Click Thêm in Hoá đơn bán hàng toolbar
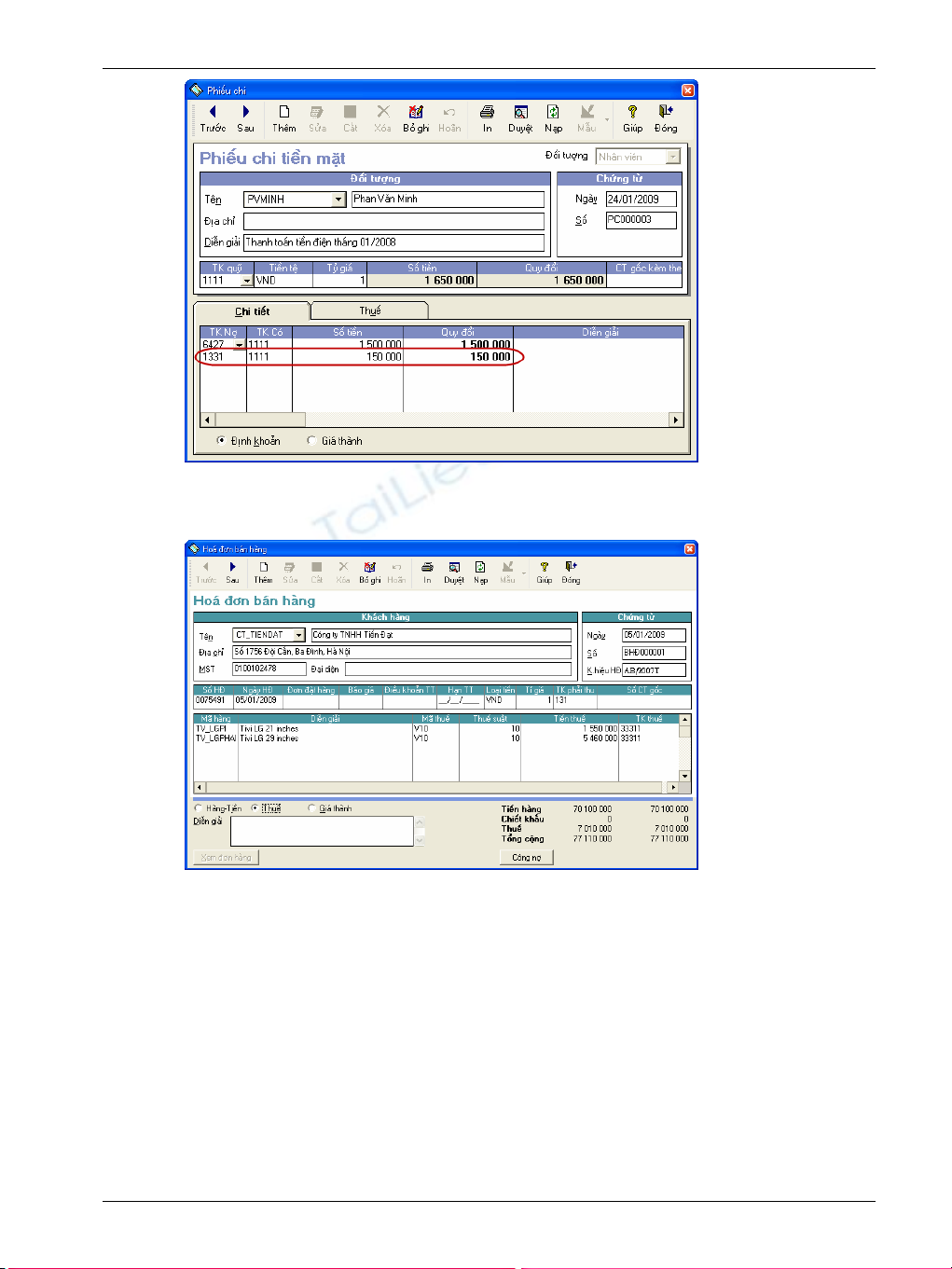The image size is (952, 1269). tap(264, 572)
